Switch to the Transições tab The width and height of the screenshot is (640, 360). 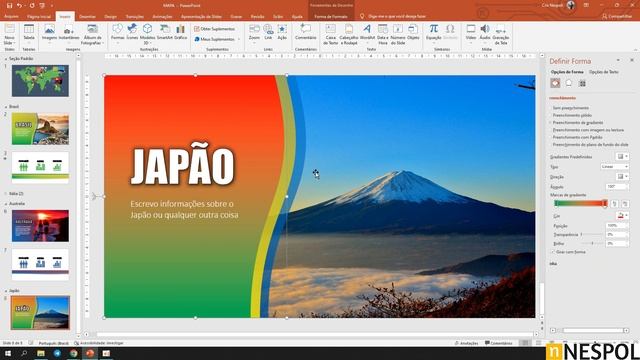pos(134,16)
